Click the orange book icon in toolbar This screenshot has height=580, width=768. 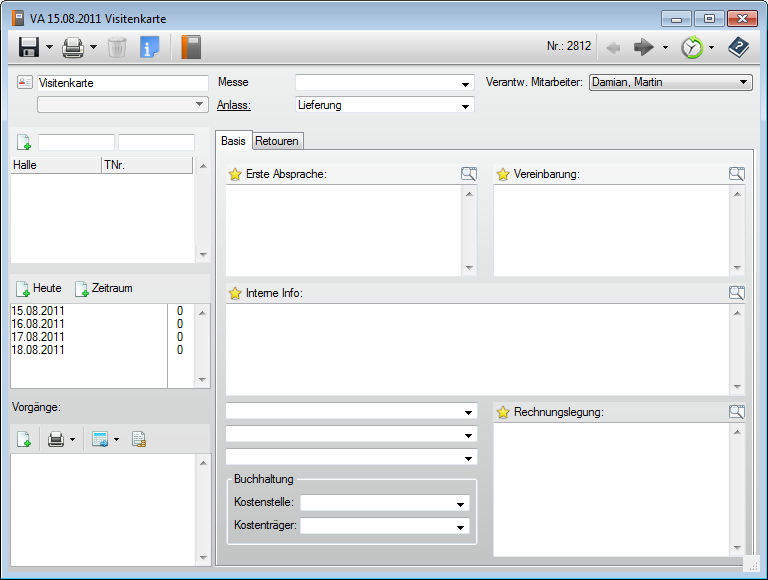tap(191, 47)
